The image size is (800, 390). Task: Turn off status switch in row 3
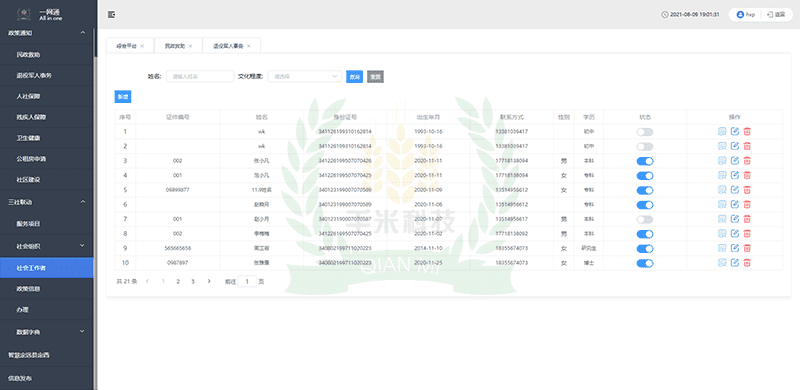[645, 161]
